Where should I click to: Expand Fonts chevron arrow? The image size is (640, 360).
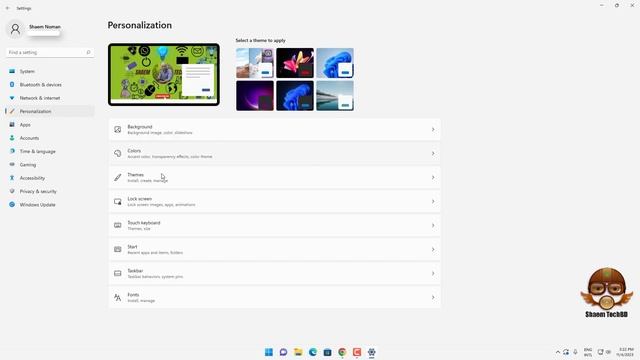click(x=433, y=298)
